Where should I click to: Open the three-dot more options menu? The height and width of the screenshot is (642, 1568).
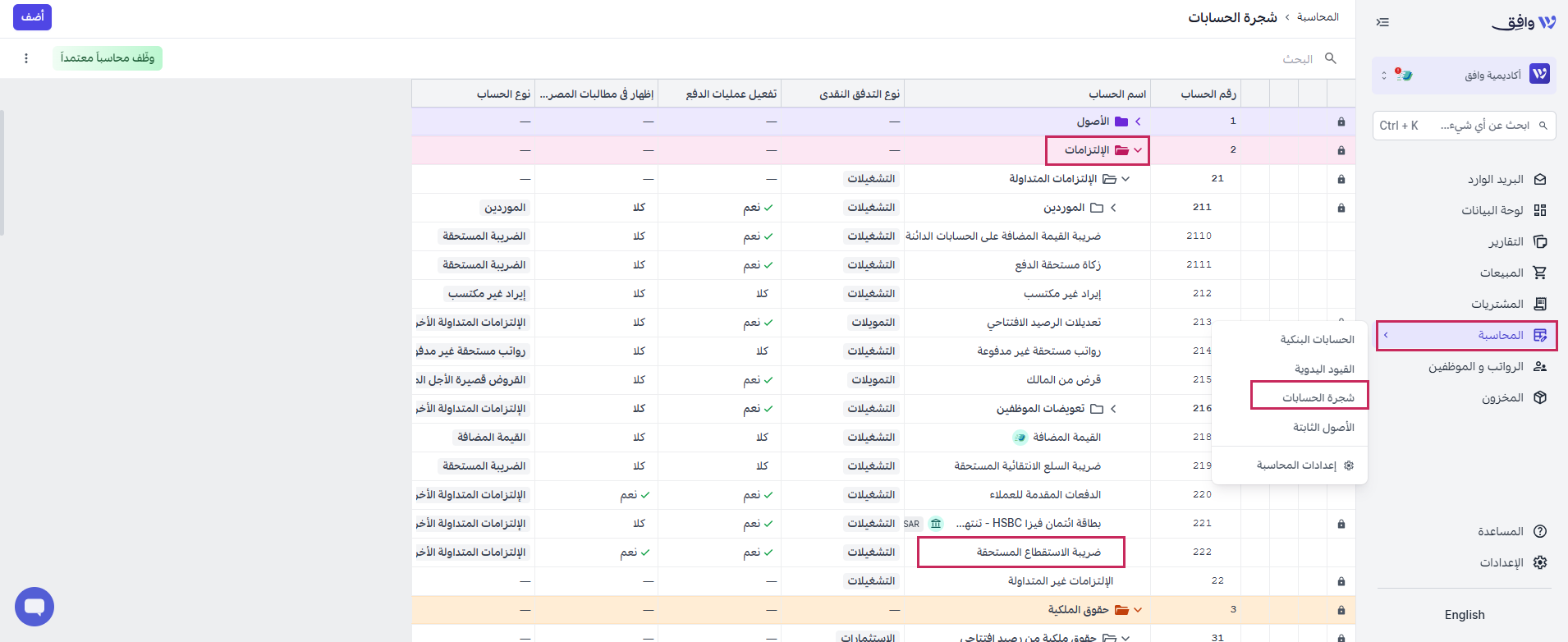click(x=26, y=58)
